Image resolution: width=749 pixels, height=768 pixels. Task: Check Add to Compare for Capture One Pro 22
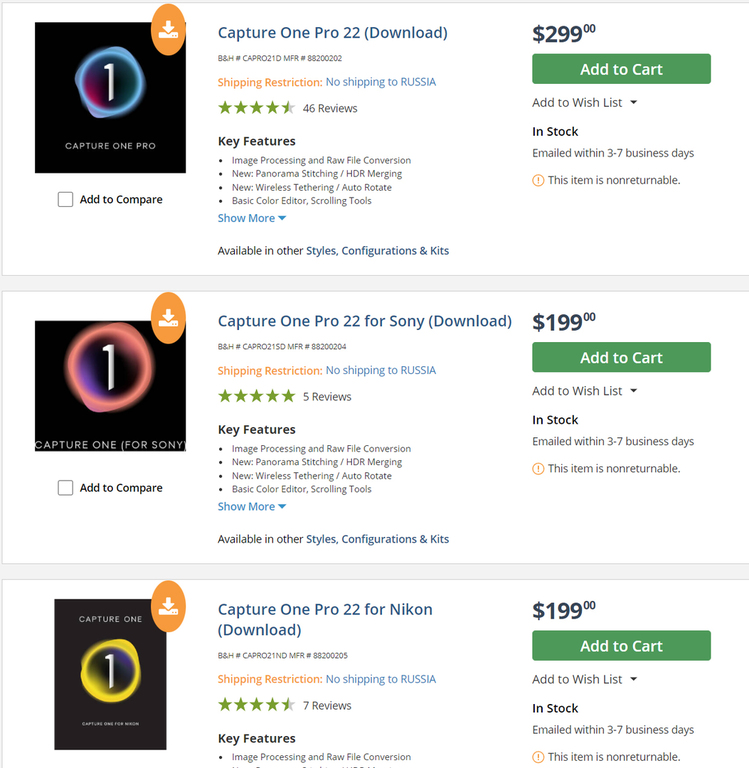point(65,199)
